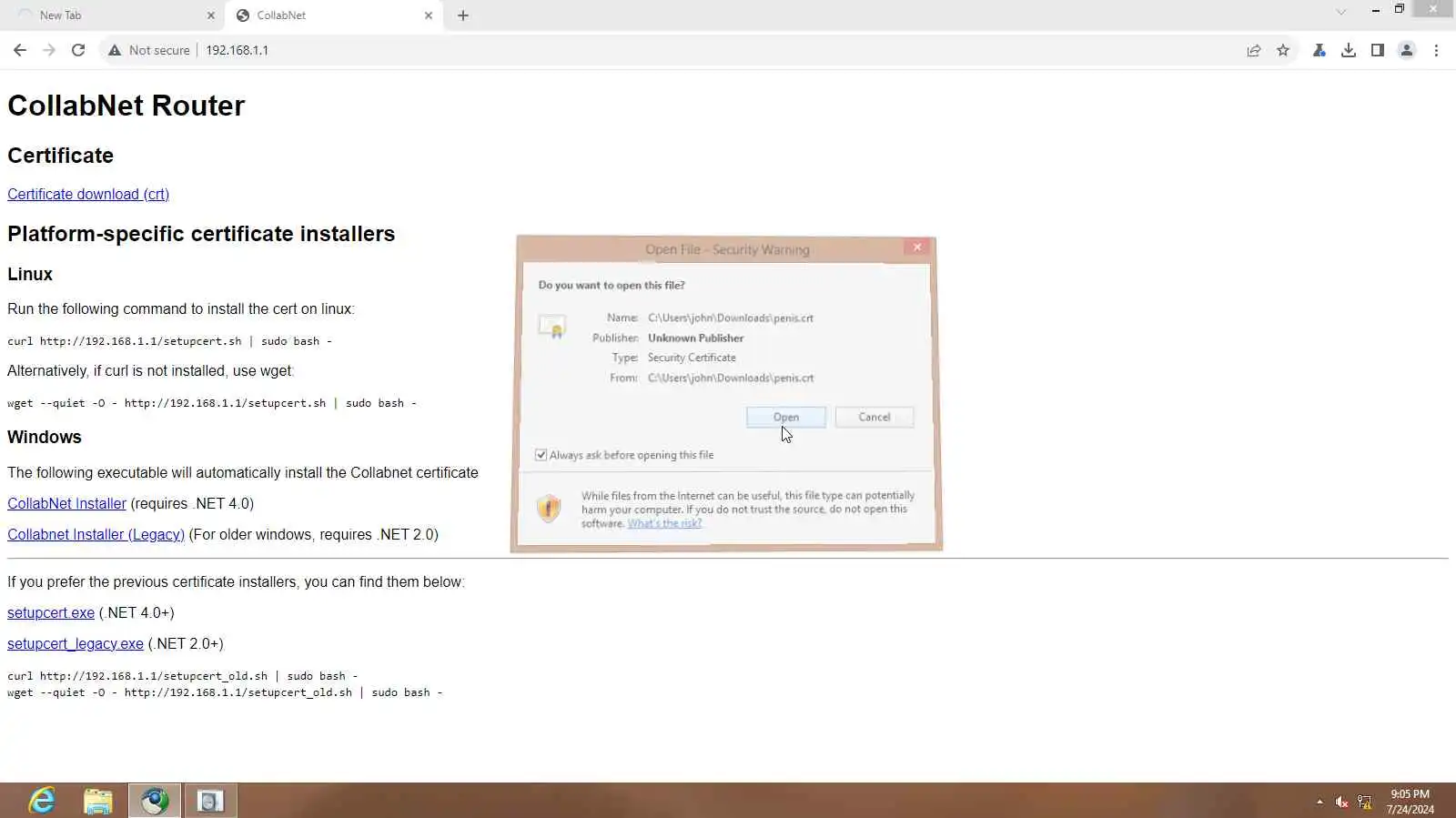
Task: Select the CollabNet tab
Action: [x=332, y=15]
